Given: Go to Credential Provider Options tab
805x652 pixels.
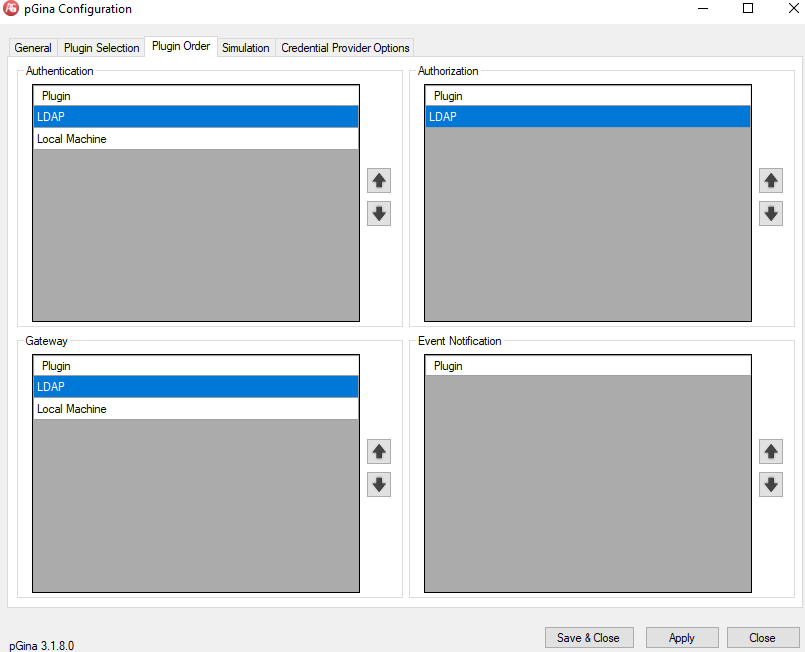Looking at the screenshot, I should pos(345,48).
